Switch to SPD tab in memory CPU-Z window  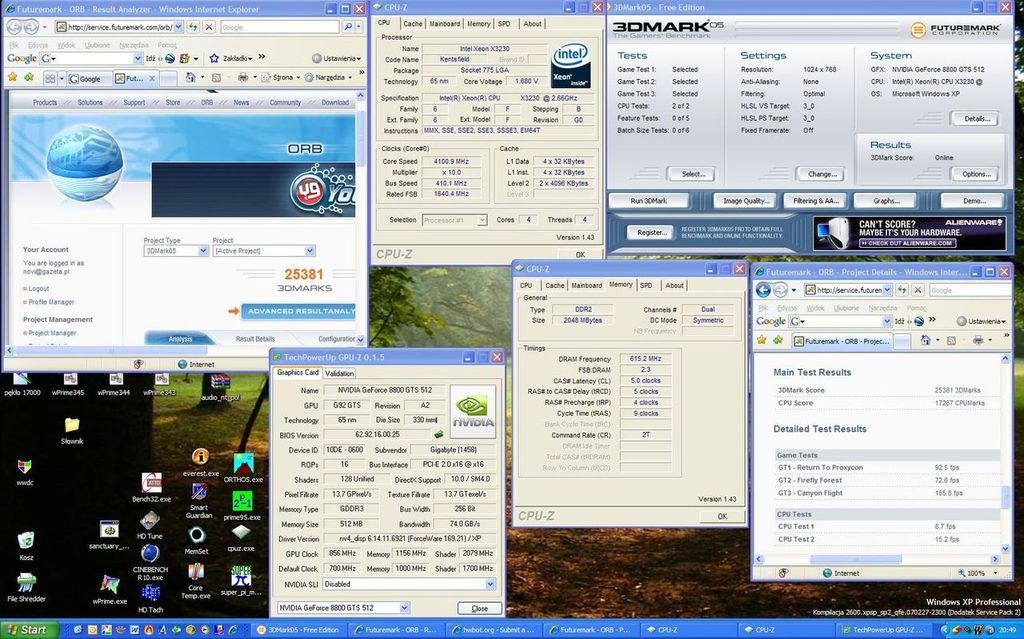point(646,286)
